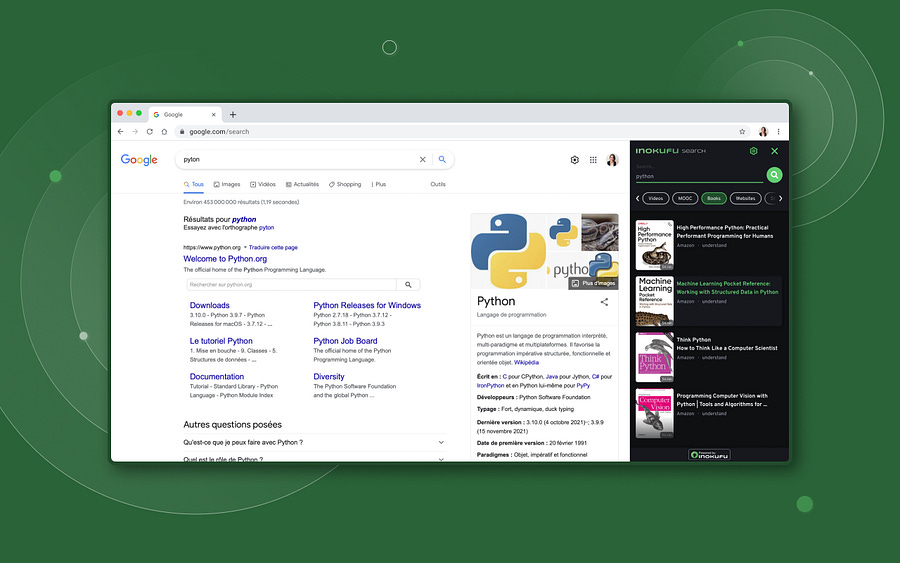Select the Websites filter chip
The image size is (900, 563).
746,199
